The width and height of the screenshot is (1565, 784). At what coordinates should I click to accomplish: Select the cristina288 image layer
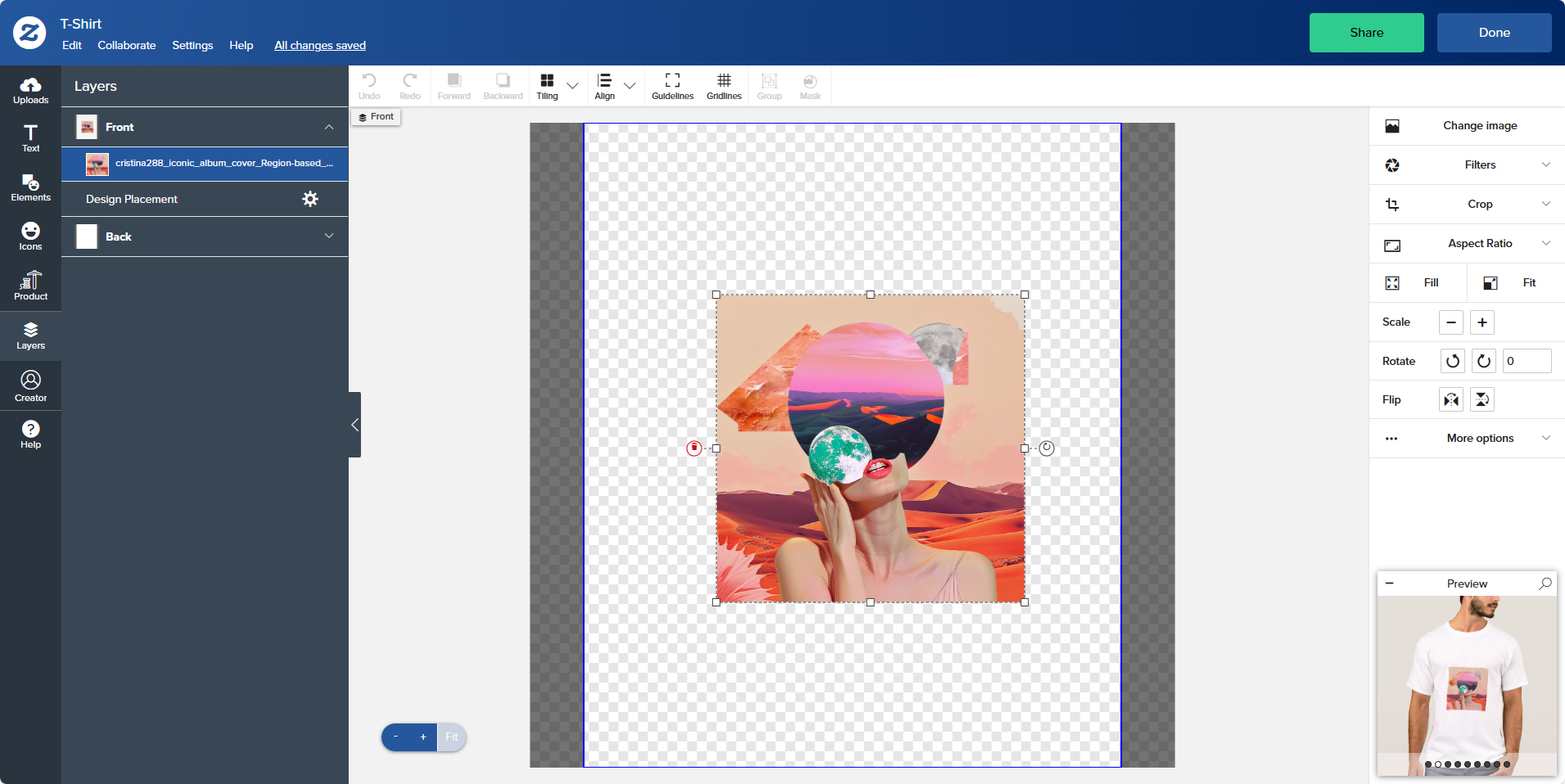[x=205, y=164]
